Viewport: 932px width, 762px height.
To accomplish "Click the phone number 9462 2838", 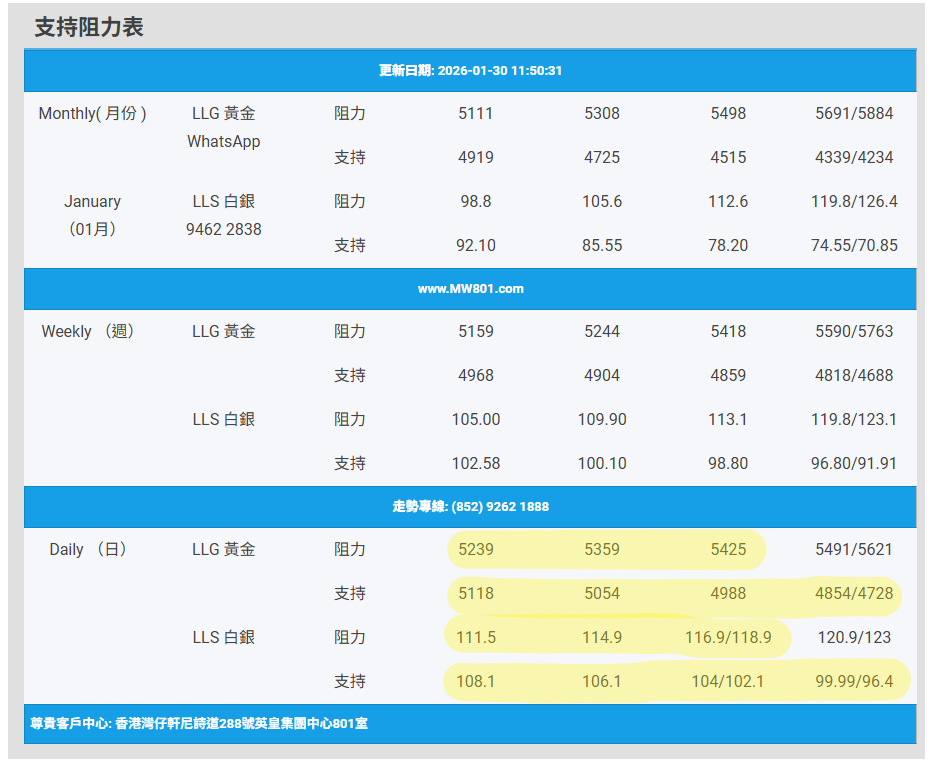I will pos(223,229).
